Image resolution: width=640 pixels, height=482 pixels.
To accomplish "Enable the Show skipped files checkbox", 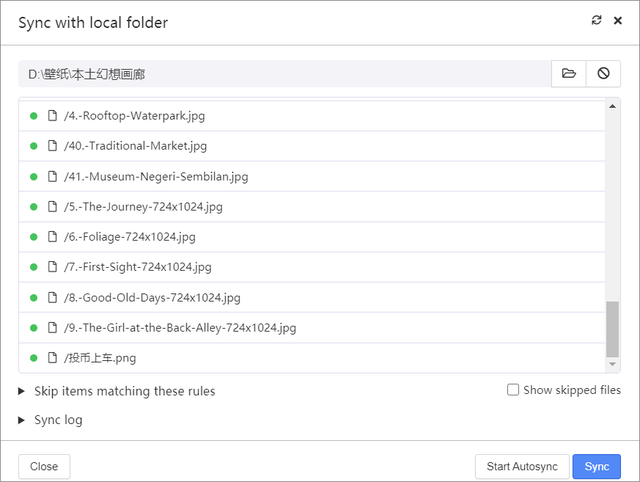I will (x=513, y=390).
